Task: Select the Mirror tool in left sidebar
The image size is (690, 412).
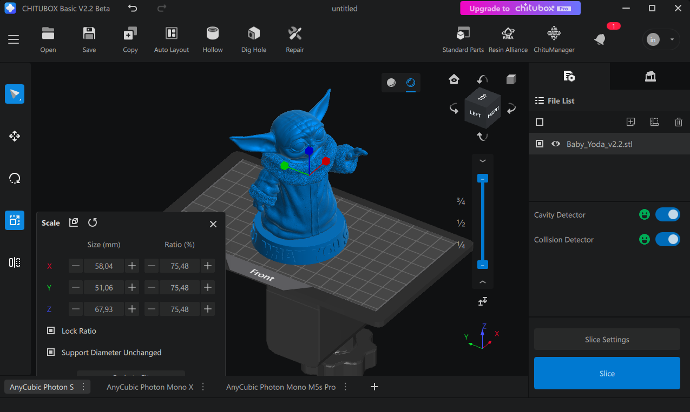Action: (x=15, y=262)
